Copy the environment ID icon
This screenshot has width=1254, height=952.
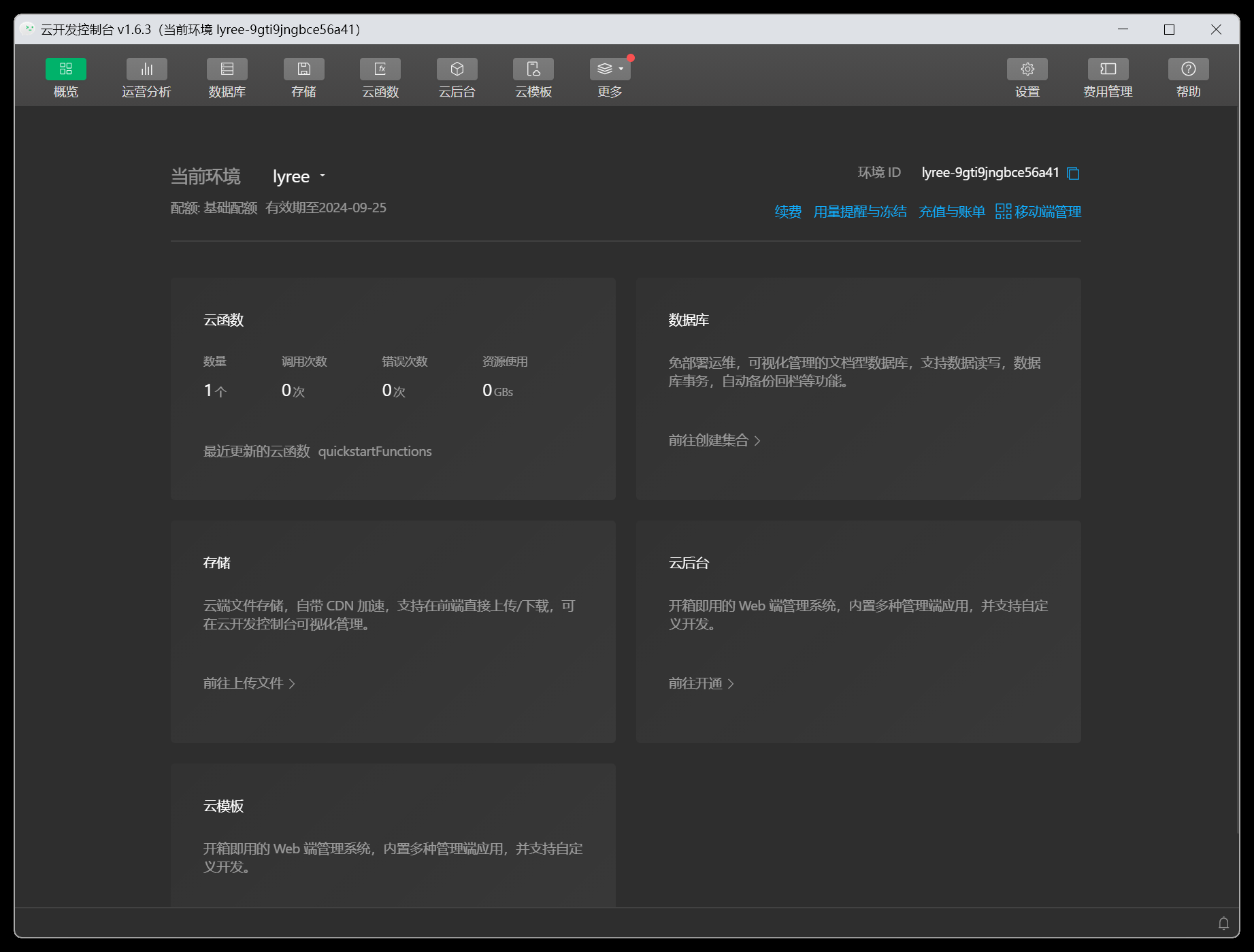(x=1074, y=174)
